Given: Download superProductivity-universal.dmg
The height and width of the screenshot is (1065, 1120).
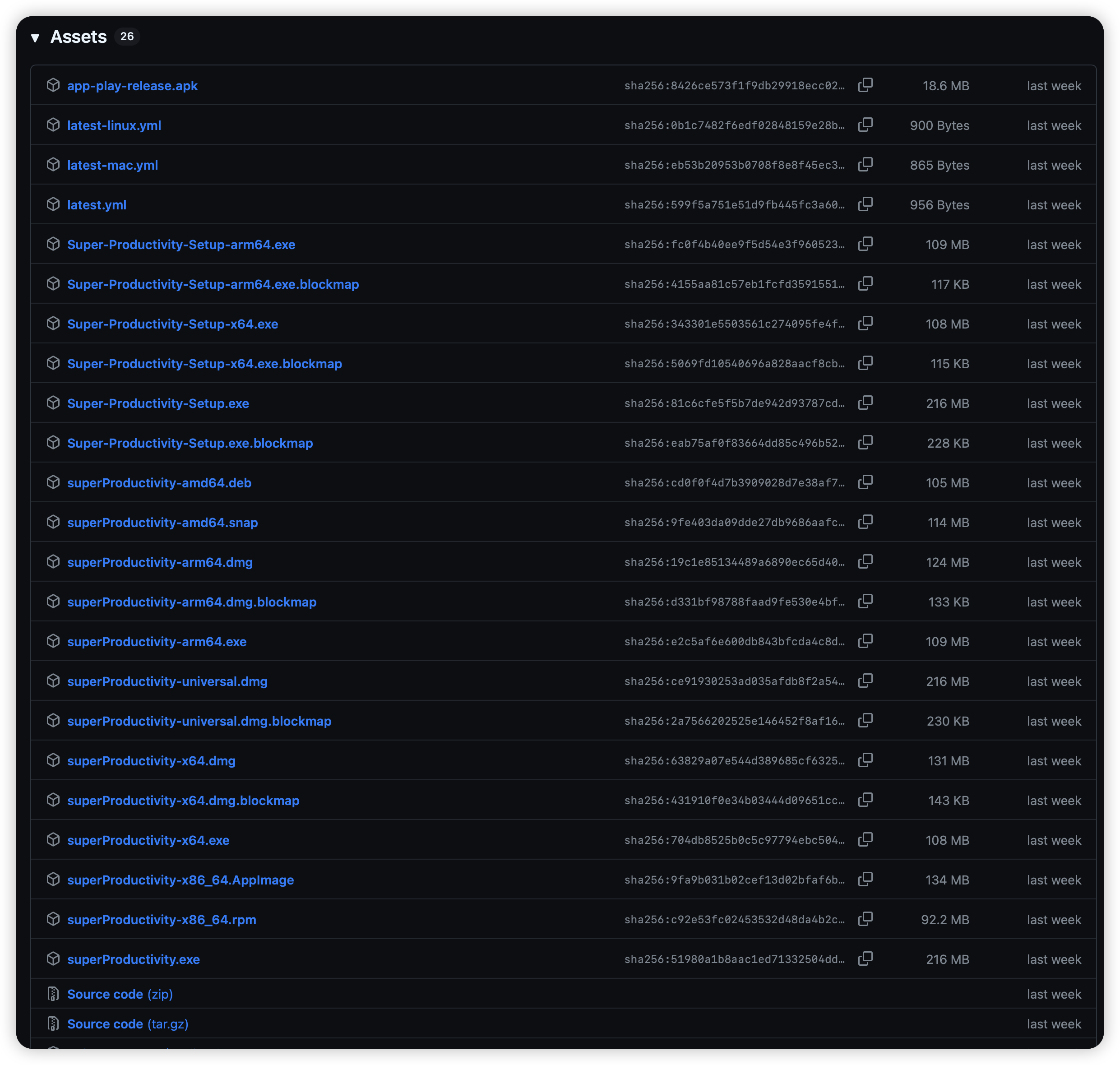Looking at the screenshot, I should (167, 682).
